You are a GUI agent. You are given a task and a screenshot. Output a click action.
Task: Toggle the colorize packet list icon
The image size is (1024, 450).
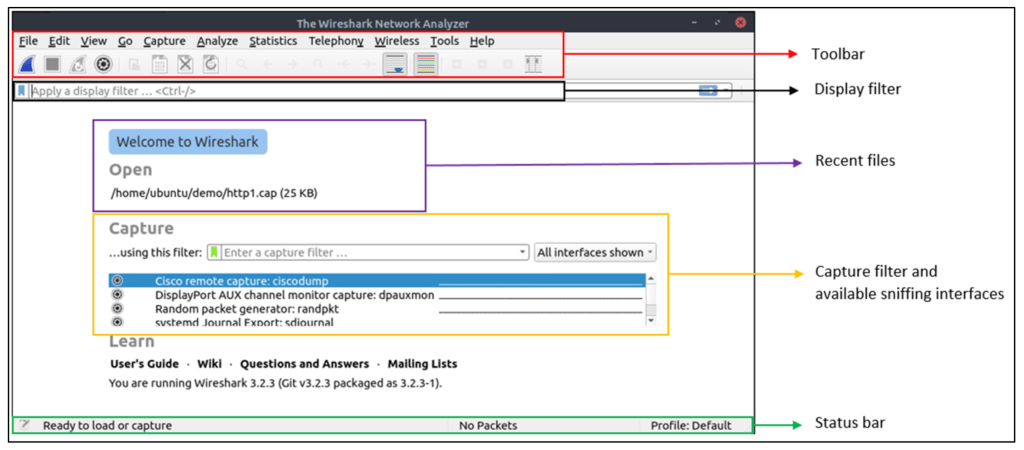(425, 64)
